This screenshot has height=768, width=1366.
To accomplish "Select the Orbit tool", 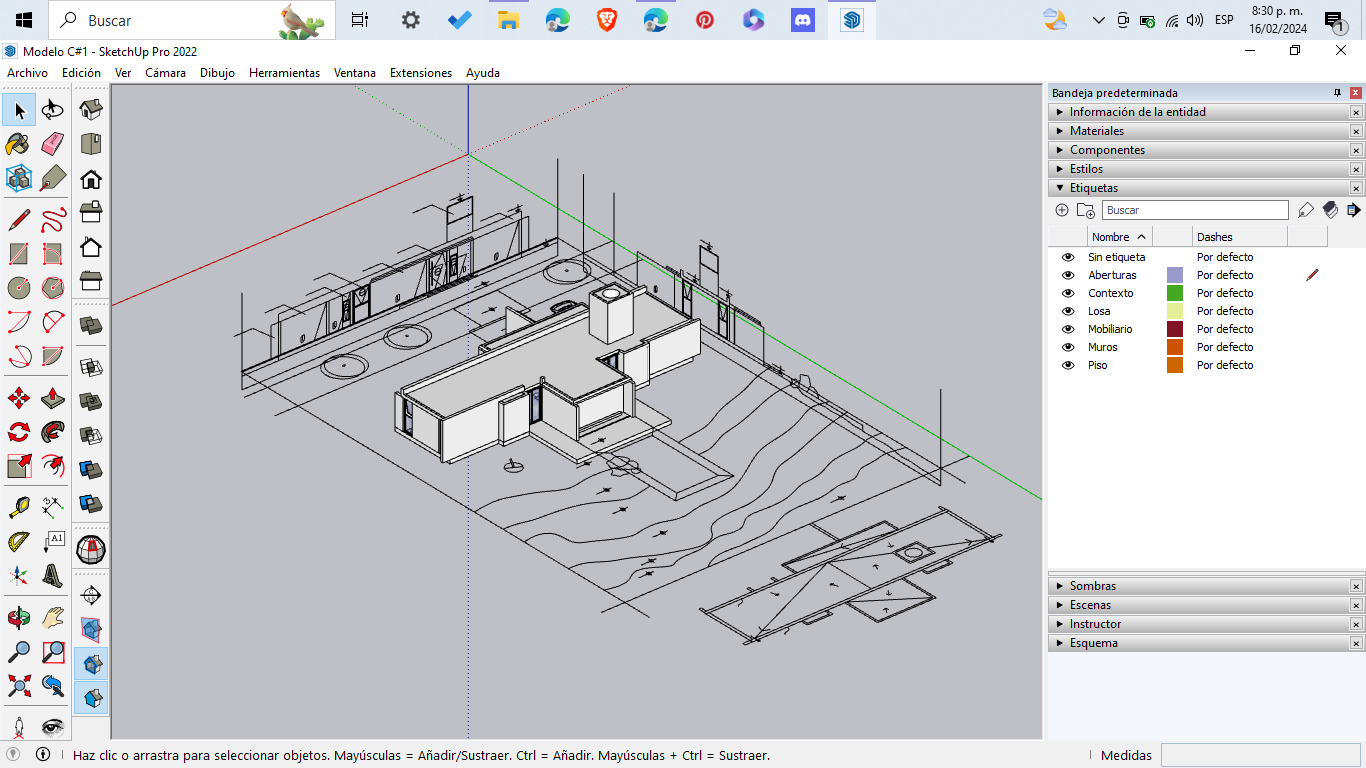I will pos(18,618).
